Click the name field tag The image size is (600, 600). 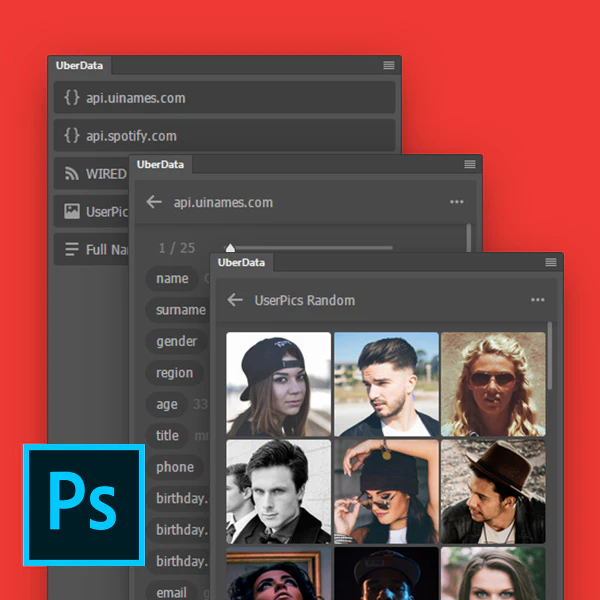tap(172, 279)
